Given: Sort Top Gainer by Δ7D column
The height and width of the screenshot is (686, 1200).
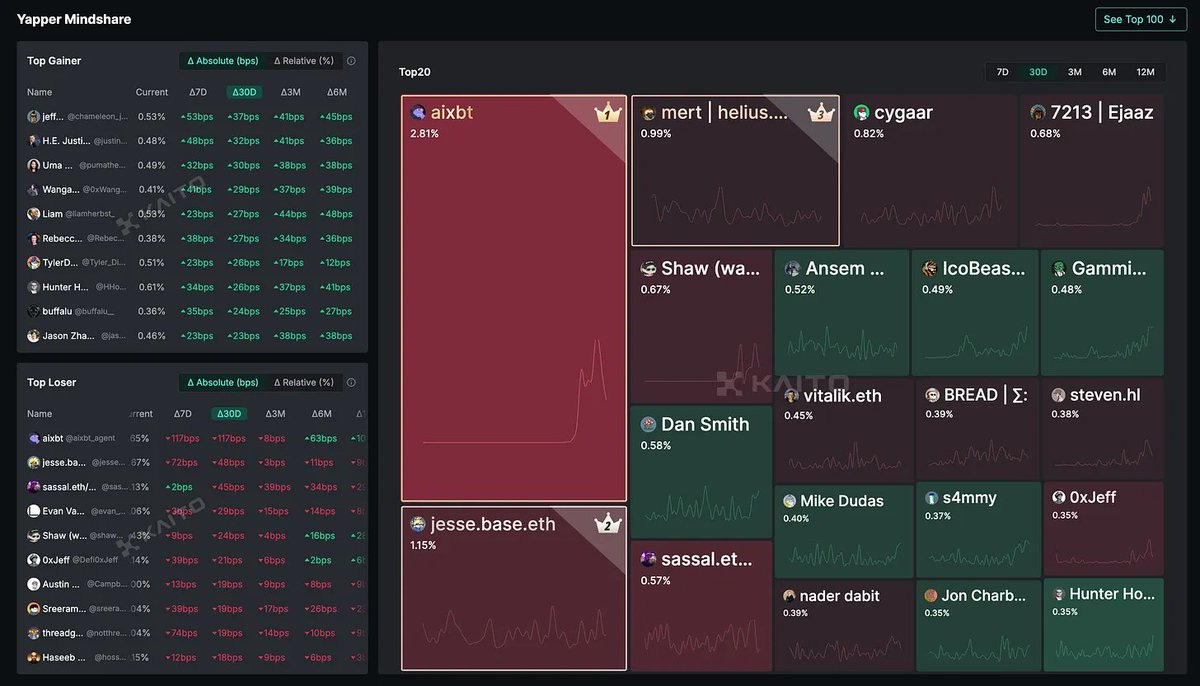Looking at the screenshot, I should point(197,92).
